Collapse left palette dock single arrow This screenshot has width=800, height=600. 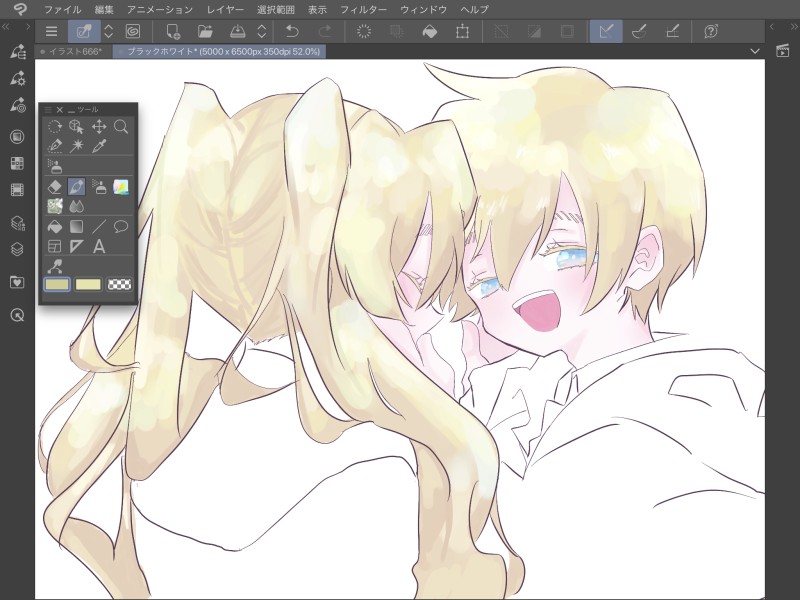[28, 27]
